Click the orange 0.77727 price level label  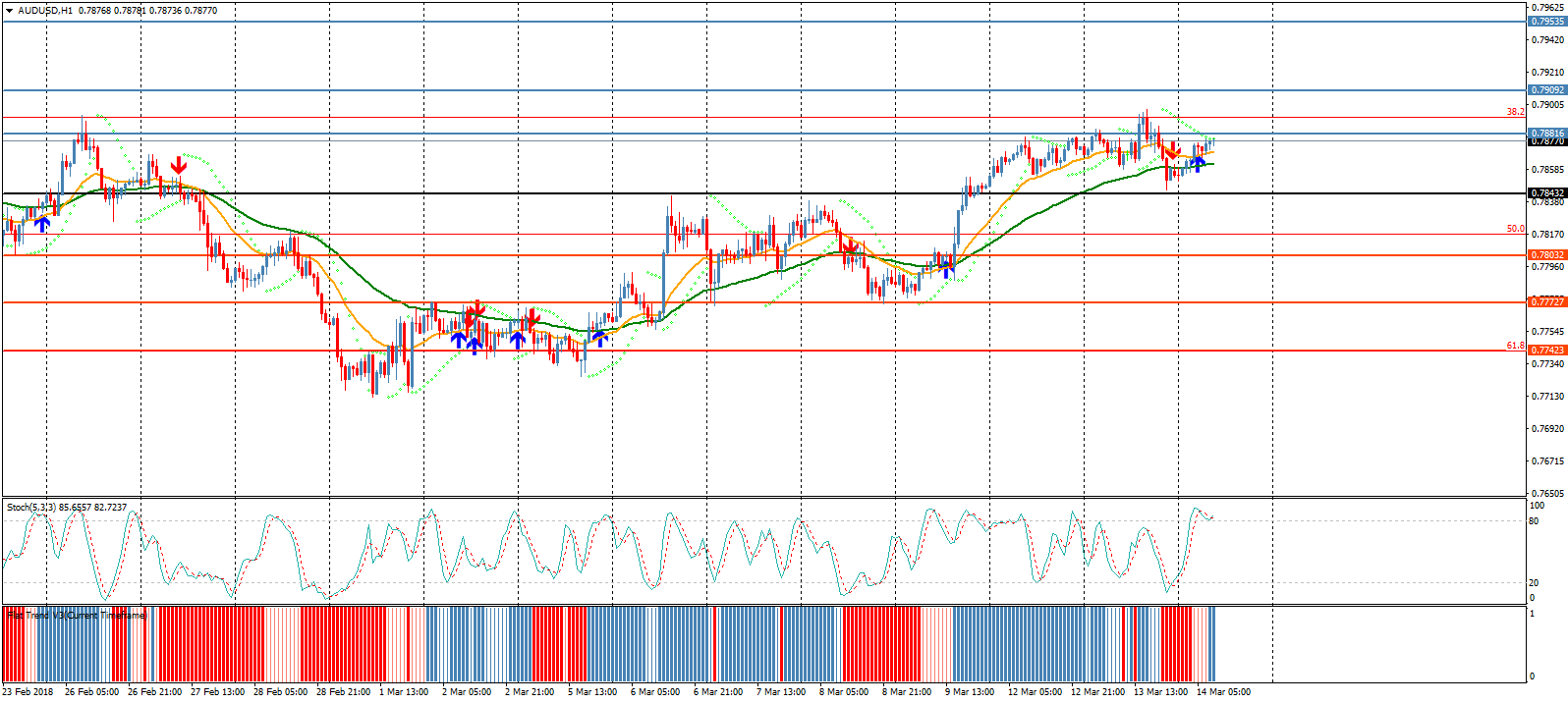[1546, 302]
